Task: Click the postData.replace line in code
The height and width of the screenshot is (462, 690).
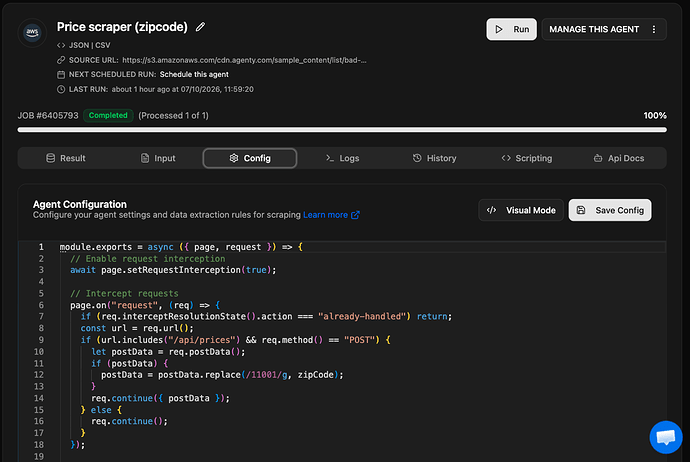Action: [222, 375]
